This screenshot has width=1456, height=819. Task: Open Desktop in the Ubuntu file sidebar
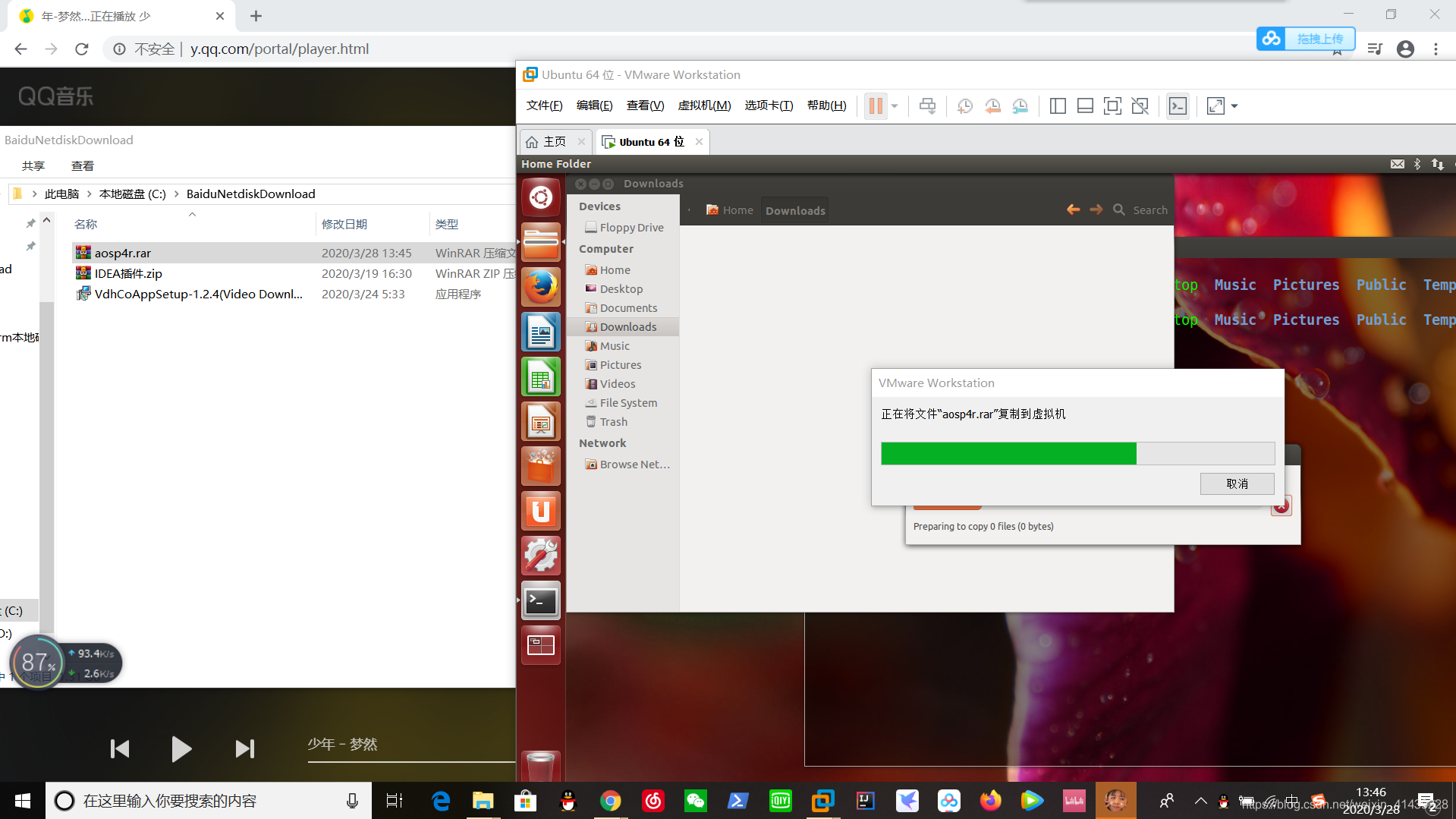[x=623, y=289]
